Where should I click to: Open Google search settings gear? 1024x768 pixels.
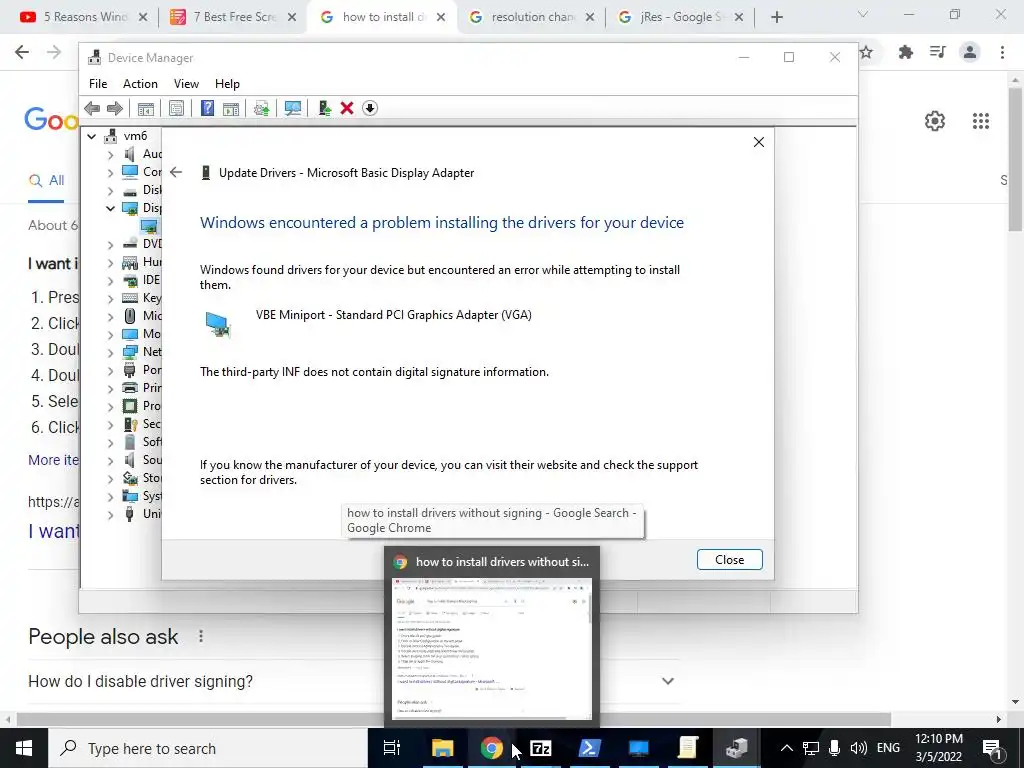[x=935, y=121]
